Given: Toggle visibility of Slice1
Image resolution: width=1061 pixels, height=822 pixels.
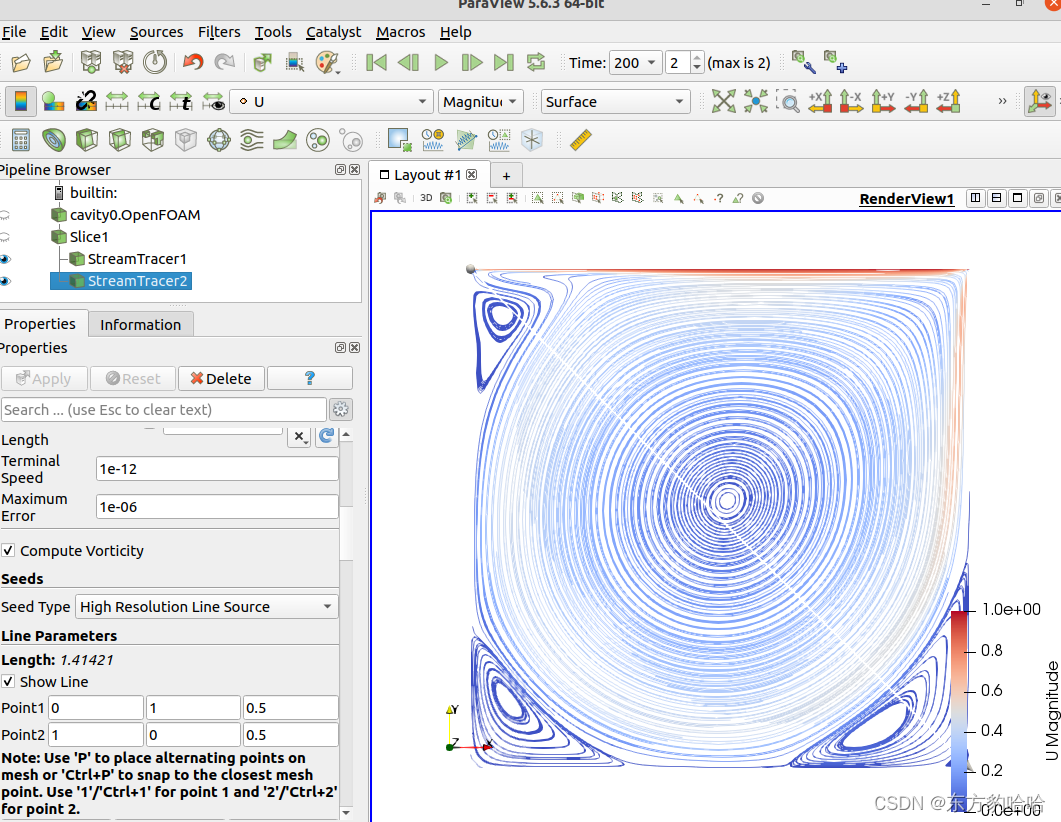Looking at the screenshot, I should coord(5,237).
